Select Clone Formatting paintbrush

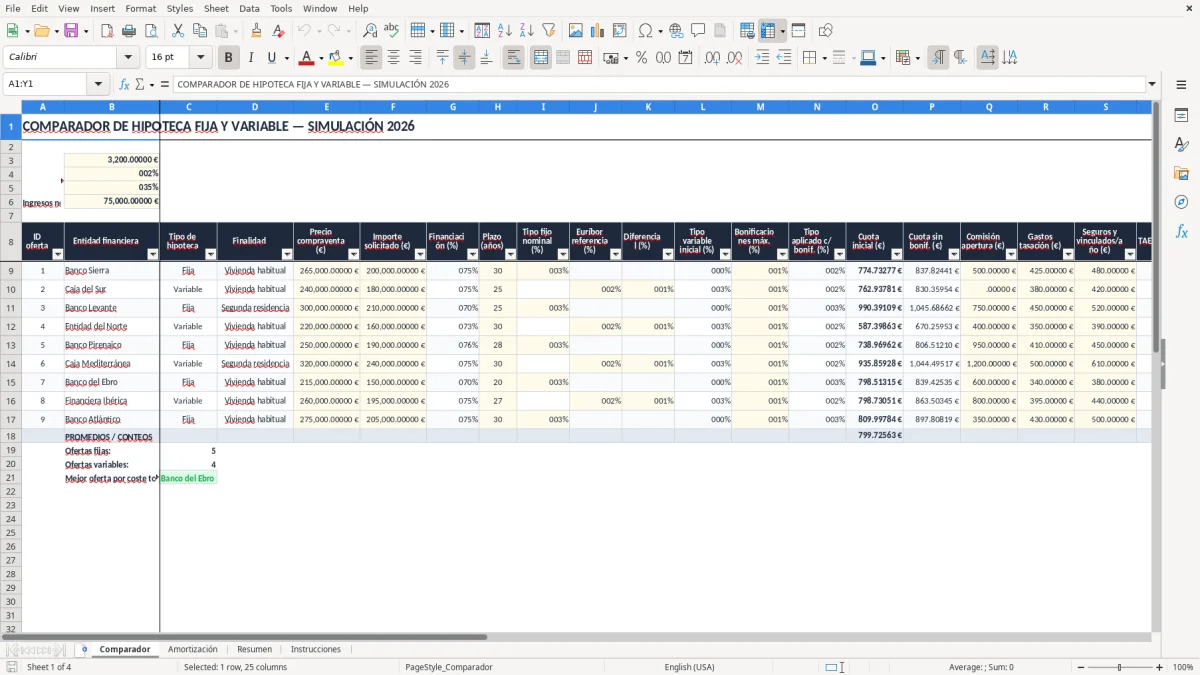point(257,31)
